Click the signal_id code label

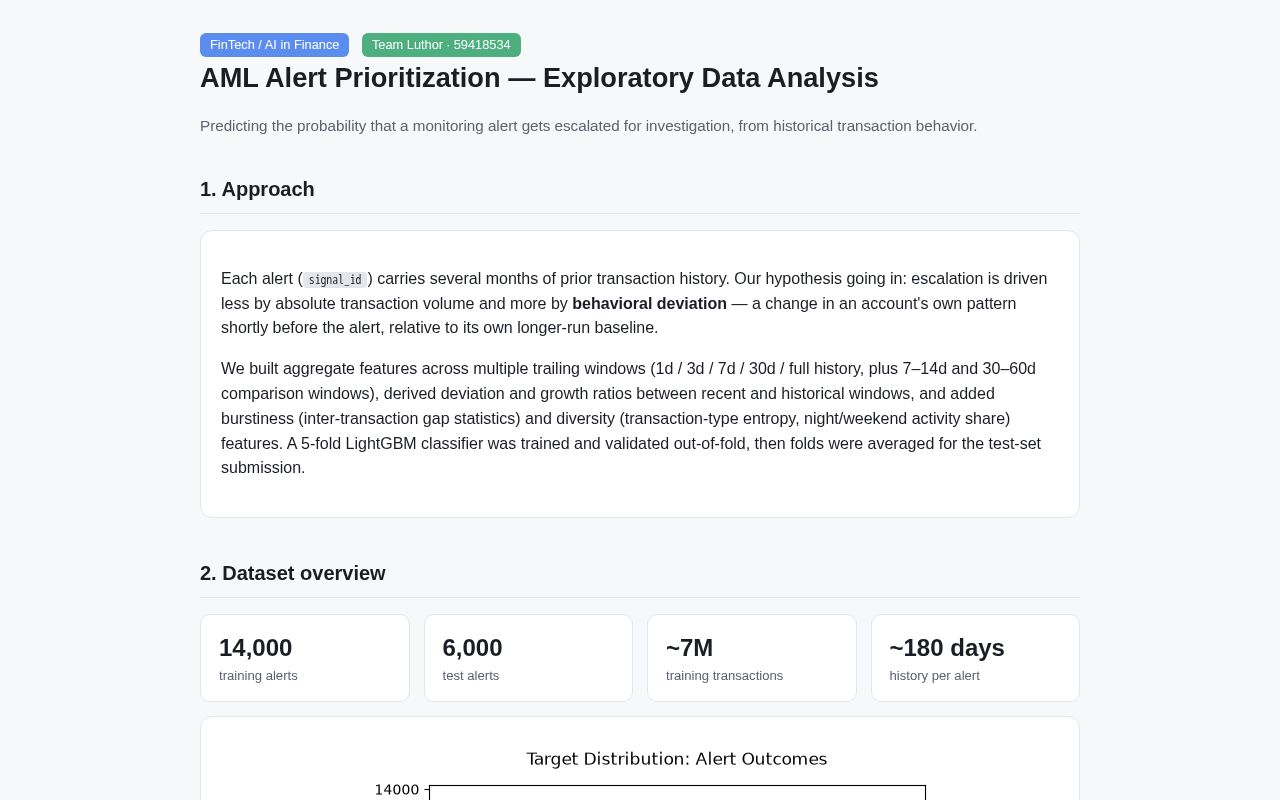[335, 280]
